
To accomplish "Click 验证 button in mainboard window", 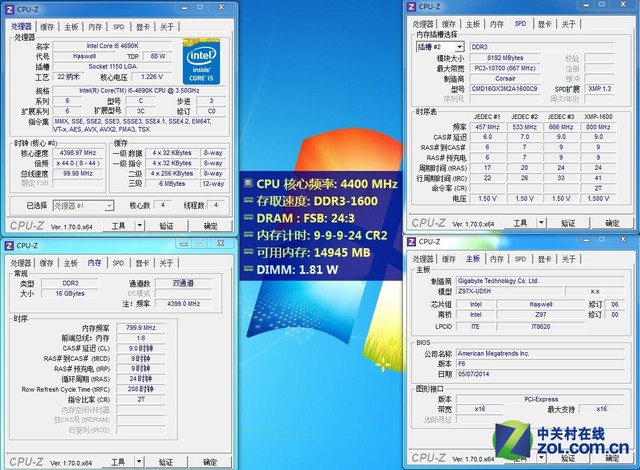I will pyautogui.click(x=568, y=458).
